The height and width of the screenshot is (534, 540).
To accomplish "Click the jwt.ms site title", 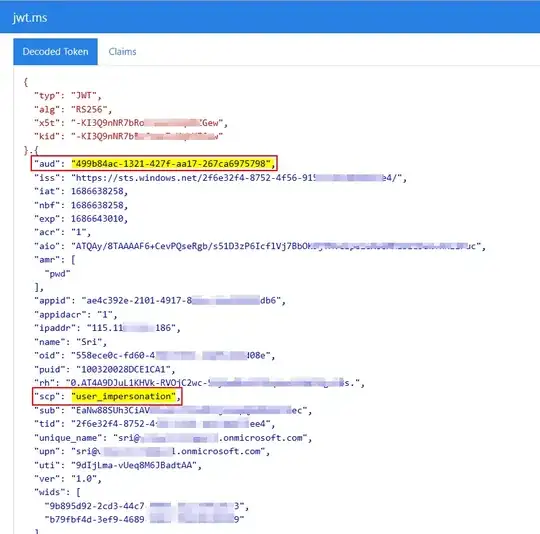I will [x=30, y=17].
